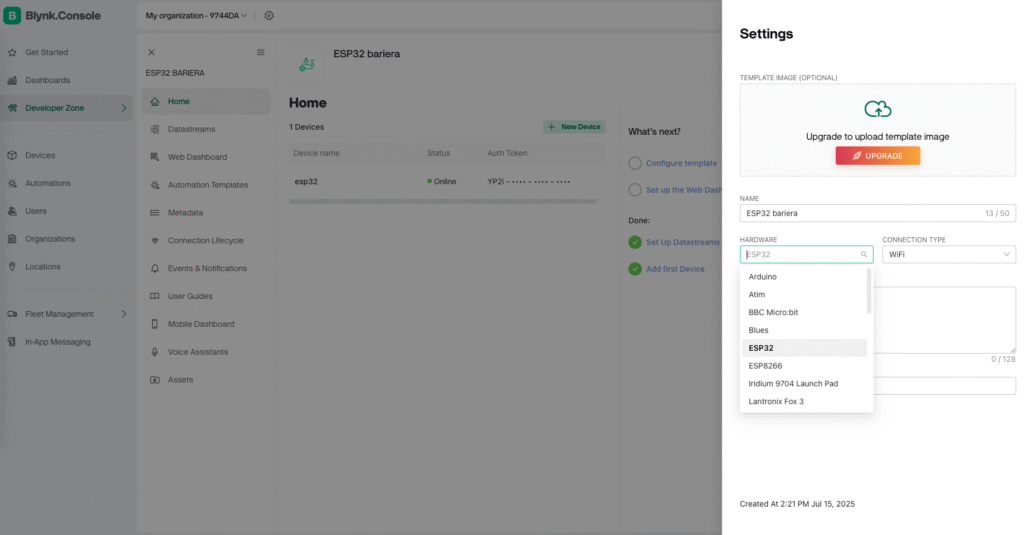
Task: Click the Locations pin icon
Action: [x=12, y=267]
